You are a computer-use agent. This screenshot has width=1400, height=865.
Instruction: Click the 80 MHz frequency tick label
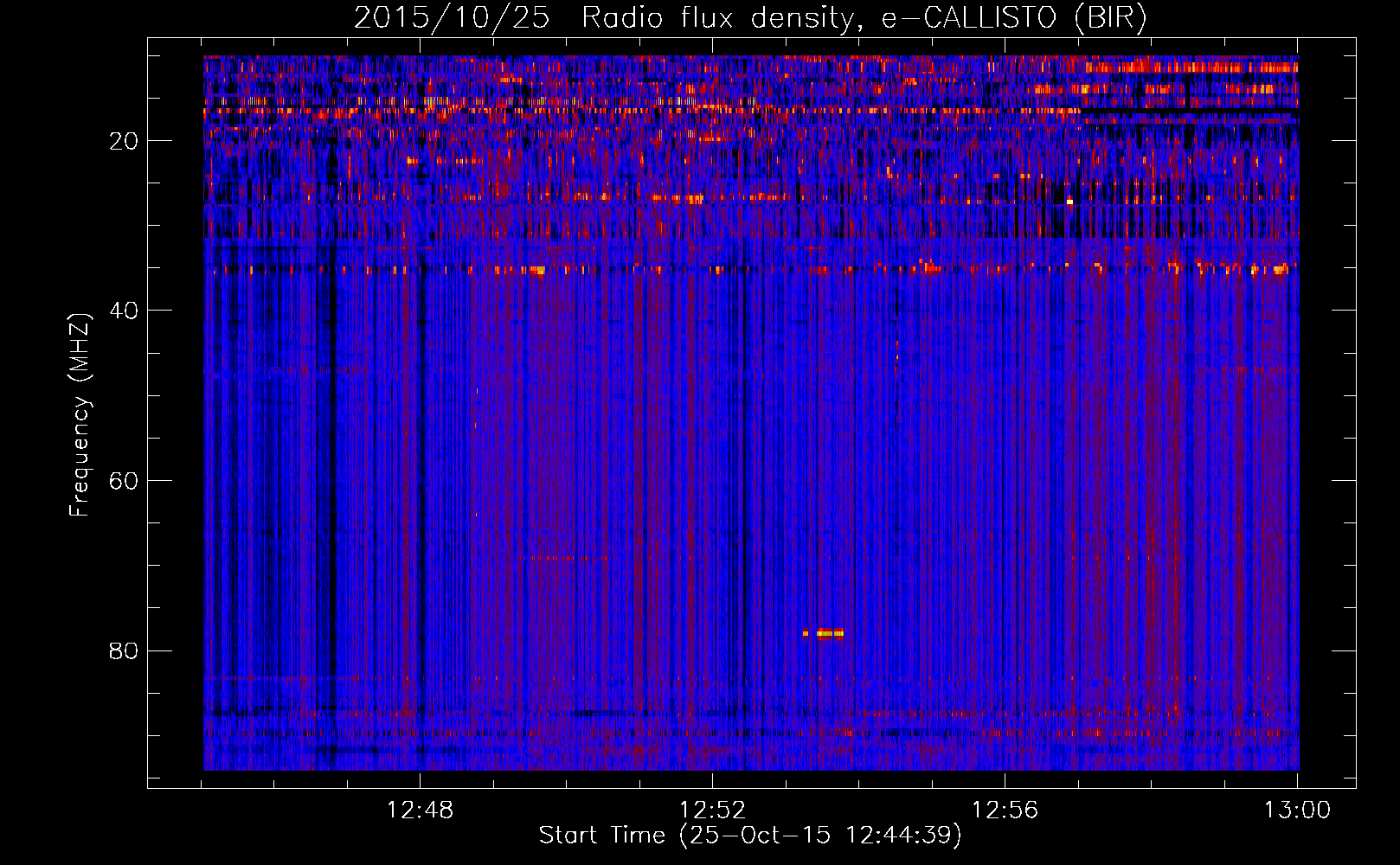pos(124,650)
